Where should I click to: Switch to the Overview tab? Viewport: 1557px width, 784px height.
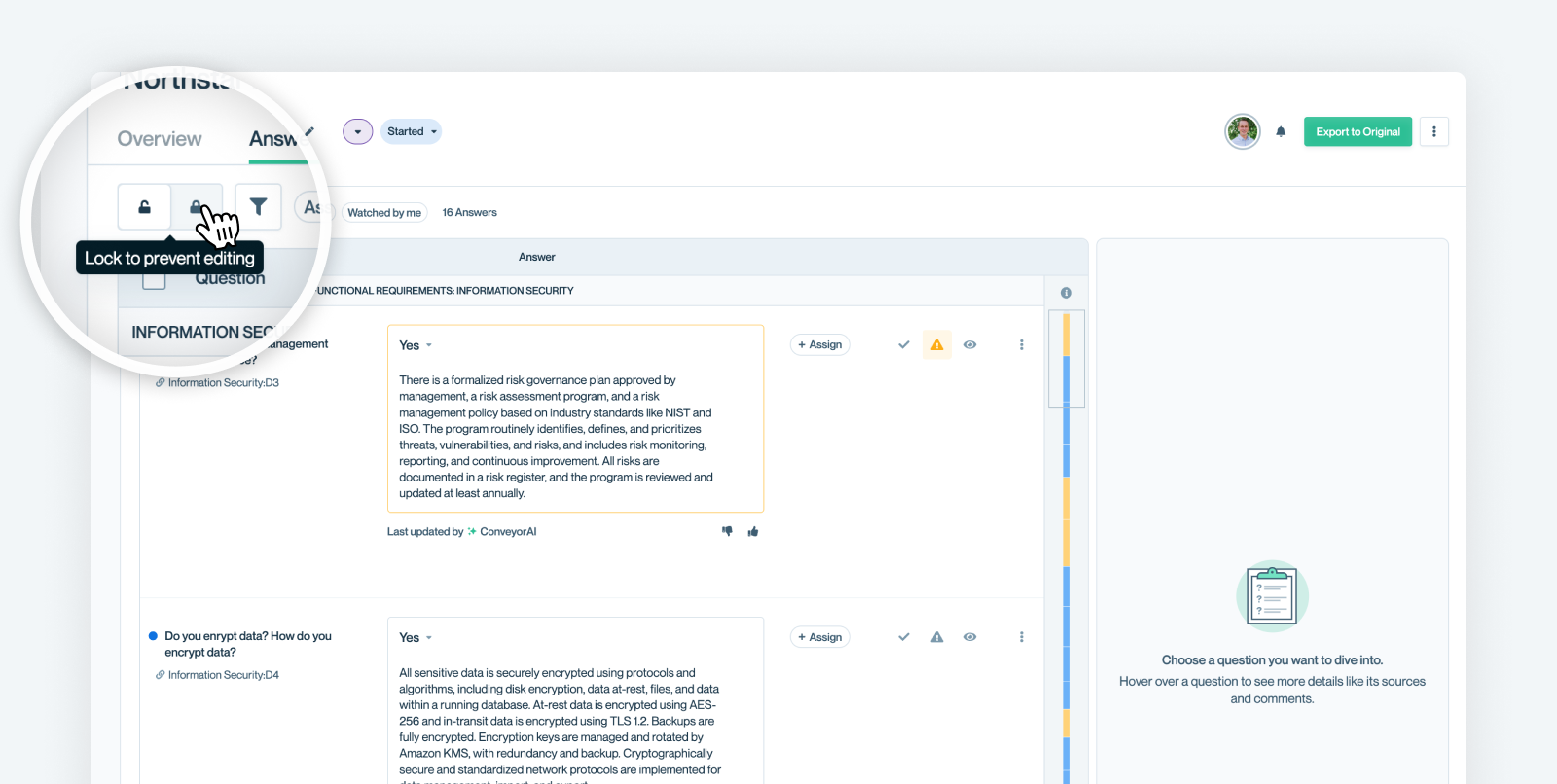(160, 139)
